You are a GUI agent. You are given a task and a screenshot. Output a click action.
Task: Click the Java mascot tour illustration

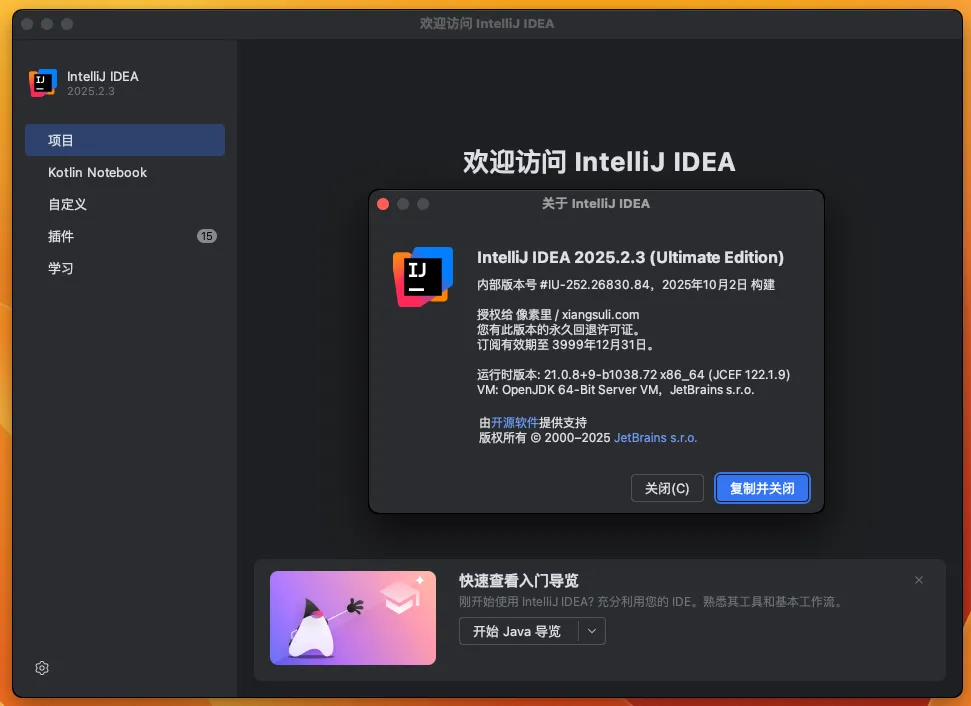[x=352, y=618]
